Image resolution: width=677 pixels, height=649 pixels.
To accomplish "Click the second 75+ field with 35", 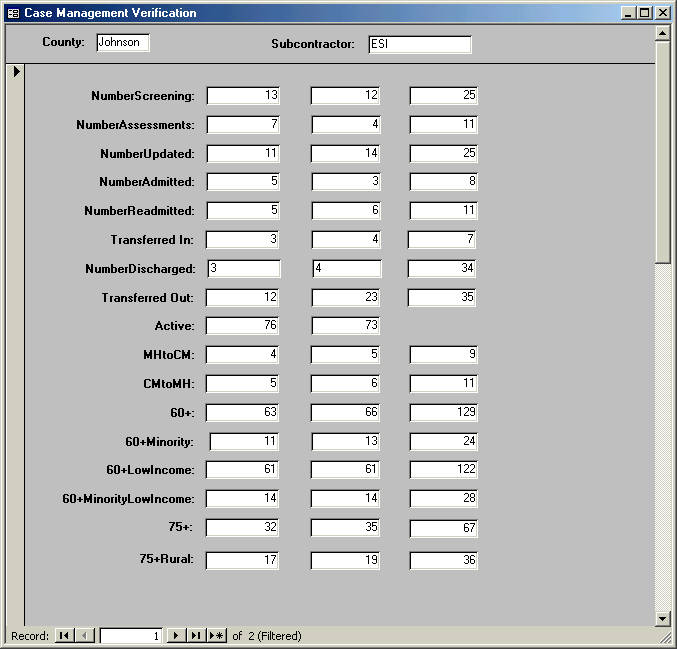I will (x=345, y=527).
